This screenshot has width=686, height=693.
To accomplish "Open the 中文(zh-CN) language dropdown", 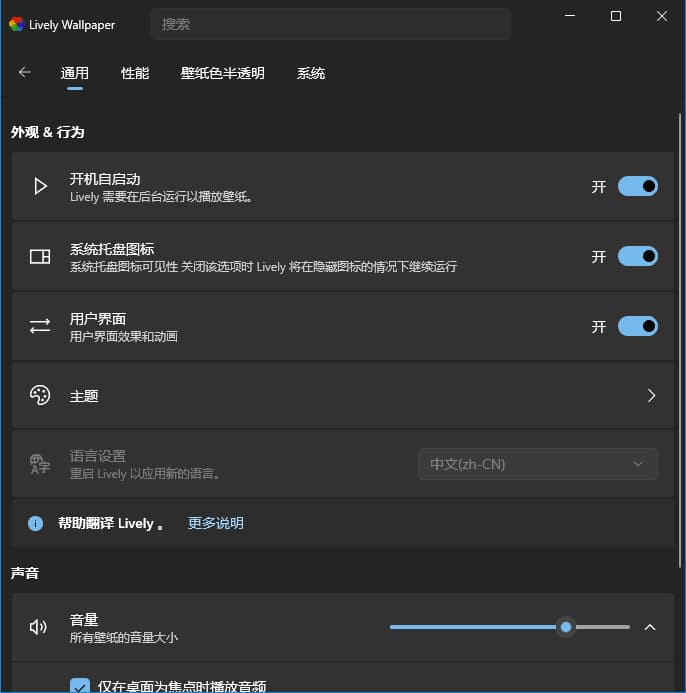I will [x=537, y=464].
